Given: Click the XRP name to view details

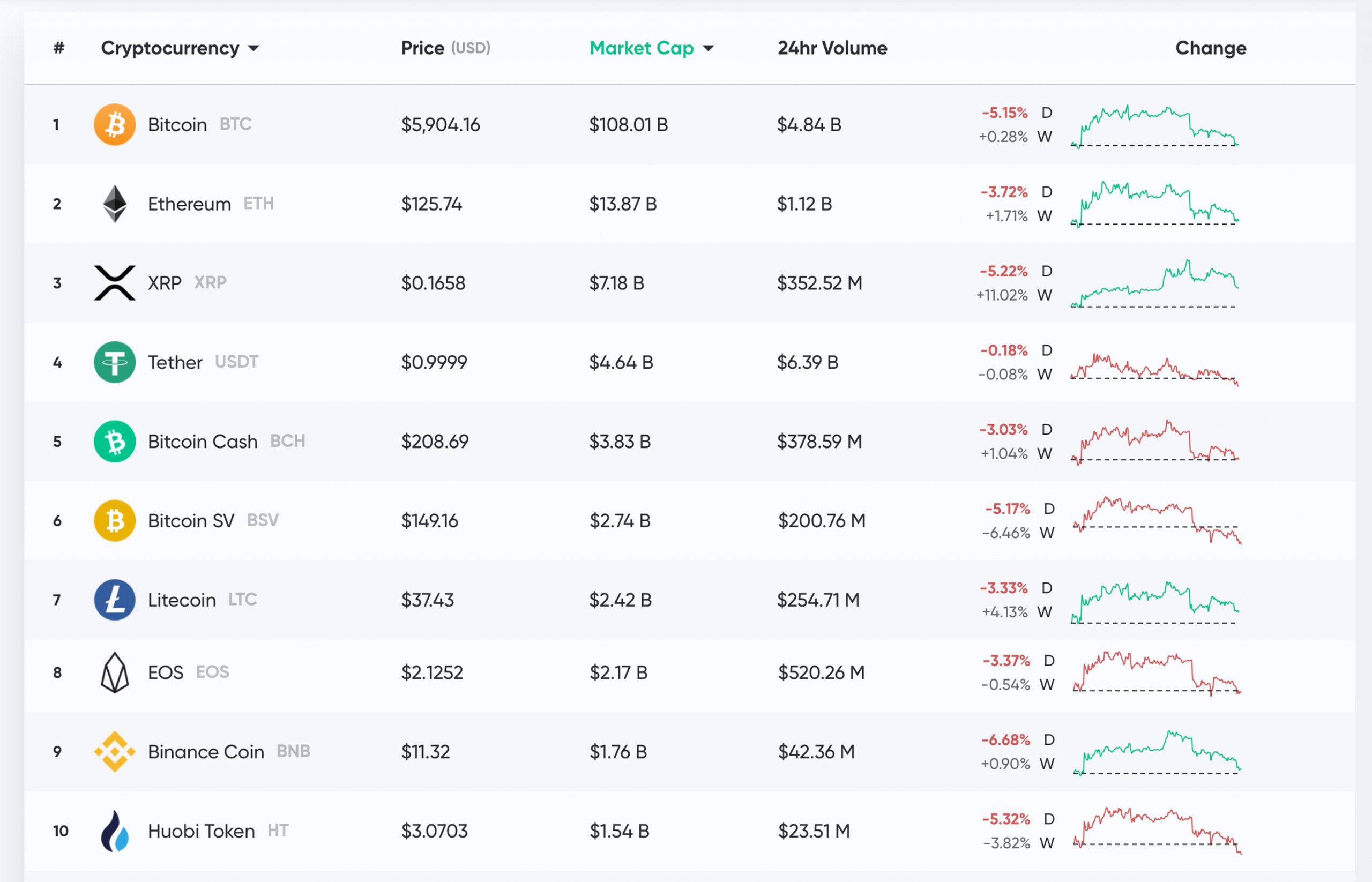Looking at the screenshot, I should coord(164,282).
